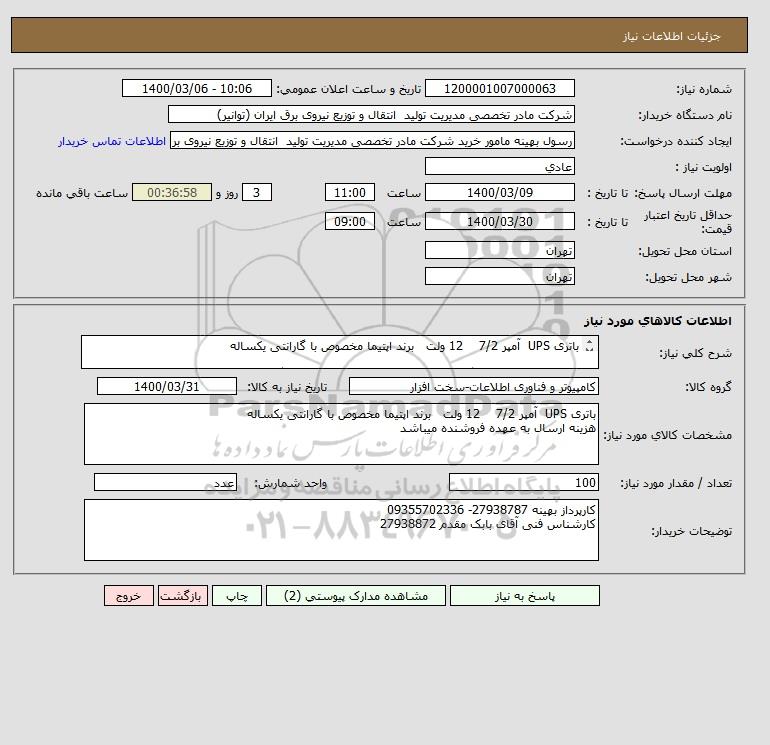Click the validity hour field 09:00

point(350,221)
